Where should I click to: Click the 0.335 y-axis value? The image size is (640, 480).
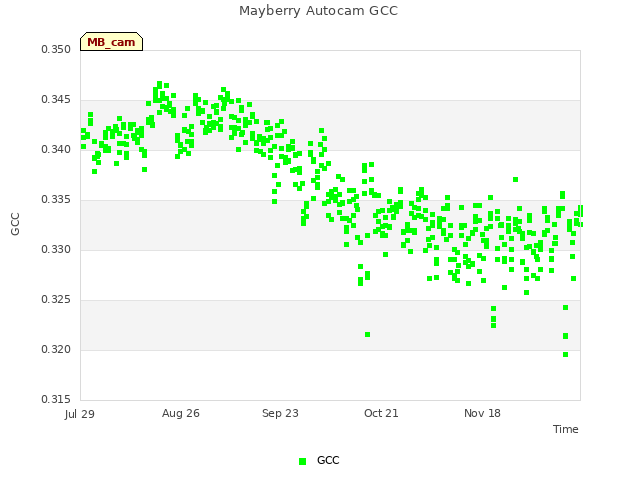(56, 200)
